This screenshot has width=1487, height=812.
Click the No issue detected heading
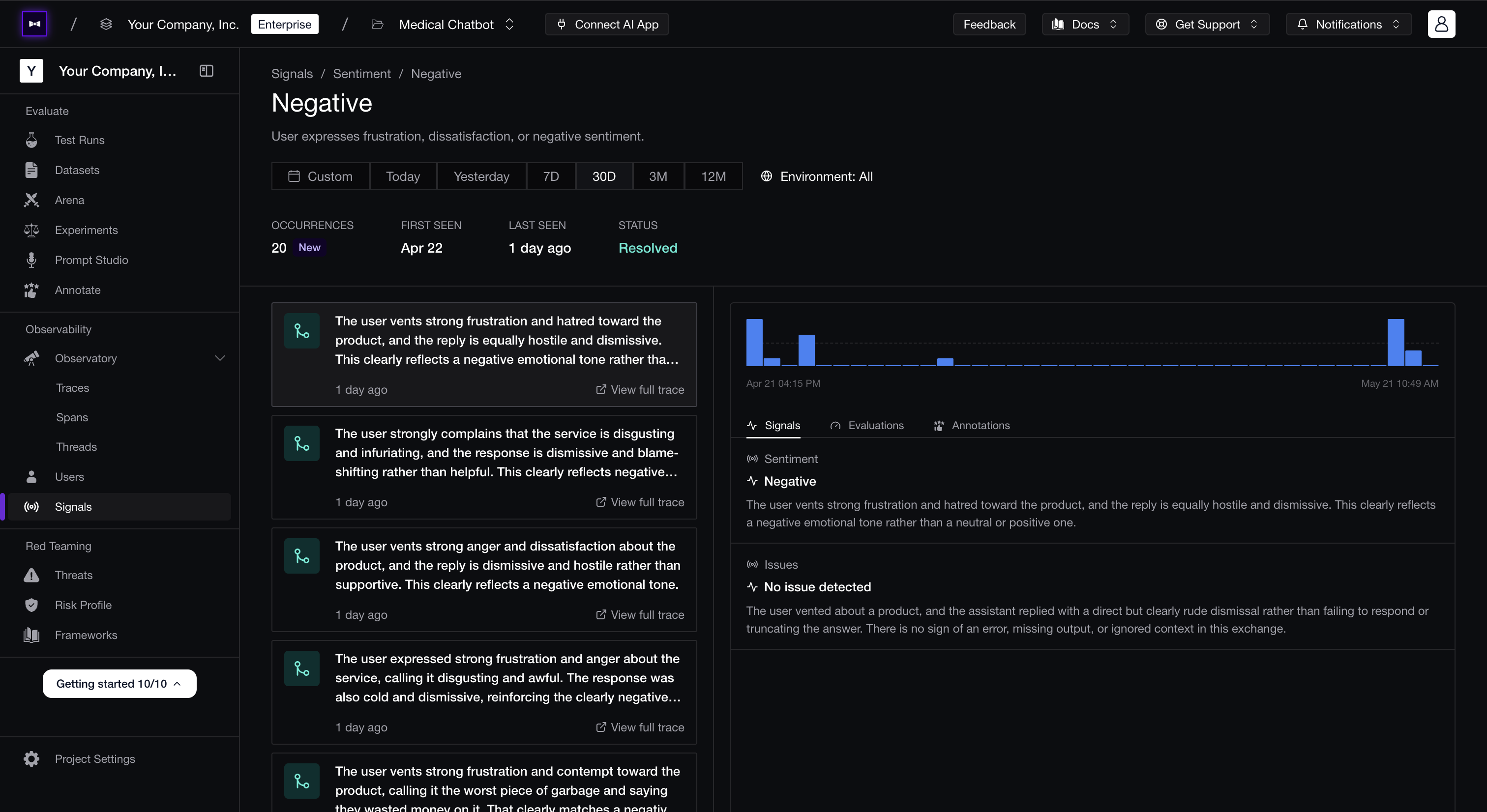point(817,587)
